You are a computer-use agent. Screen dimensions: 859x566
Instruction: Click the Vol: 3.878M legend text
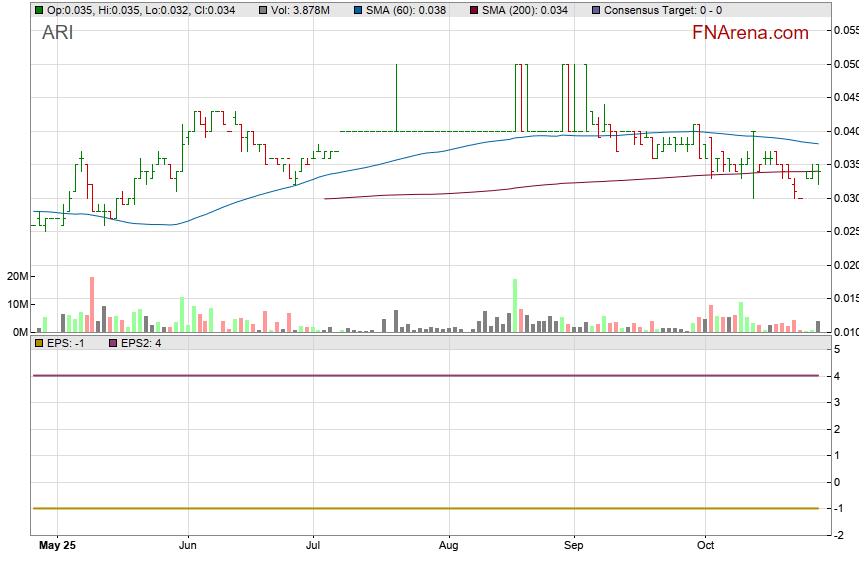(x=302, y=9)
